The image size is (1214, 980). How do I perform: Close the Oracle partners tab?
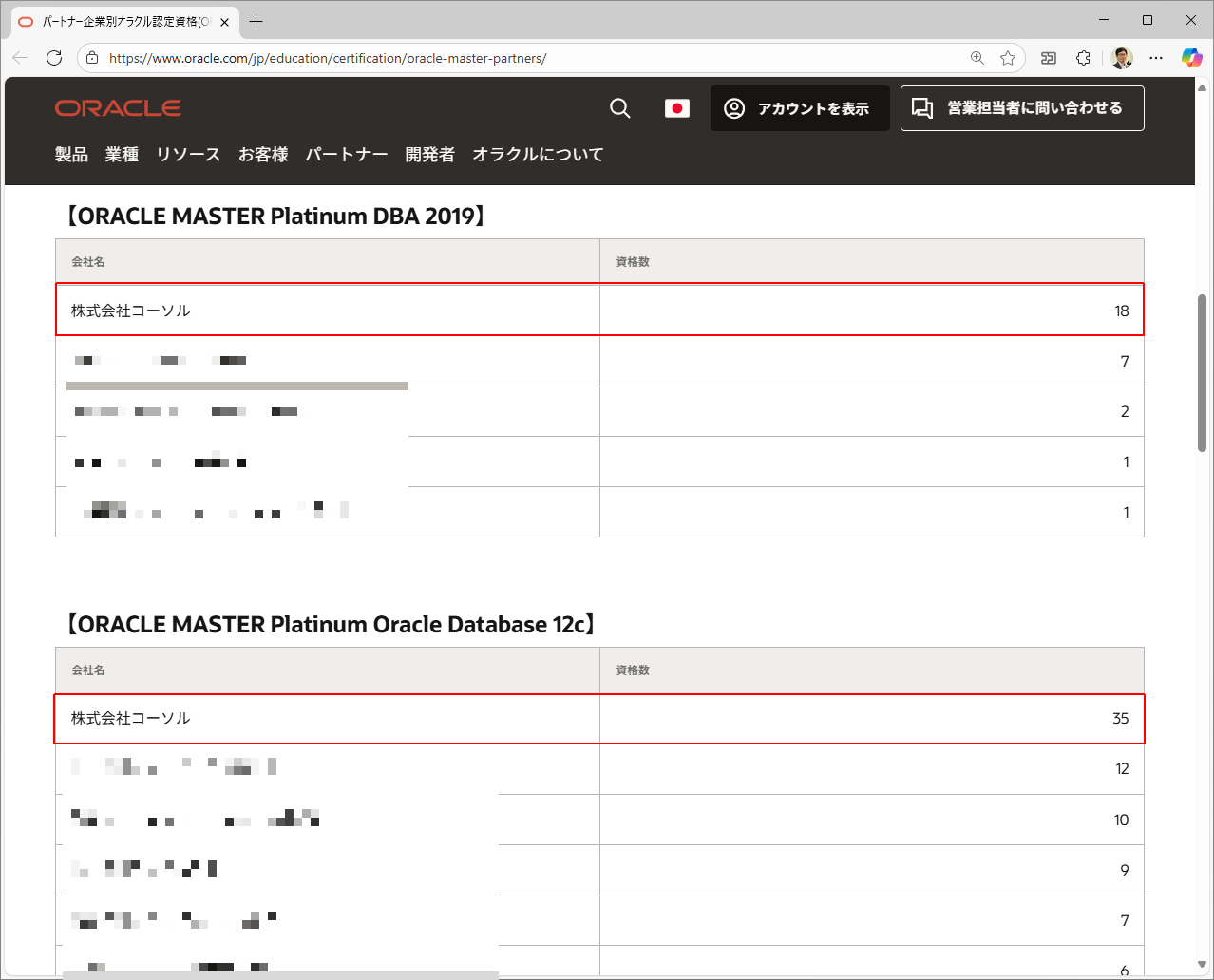[225, 21]
